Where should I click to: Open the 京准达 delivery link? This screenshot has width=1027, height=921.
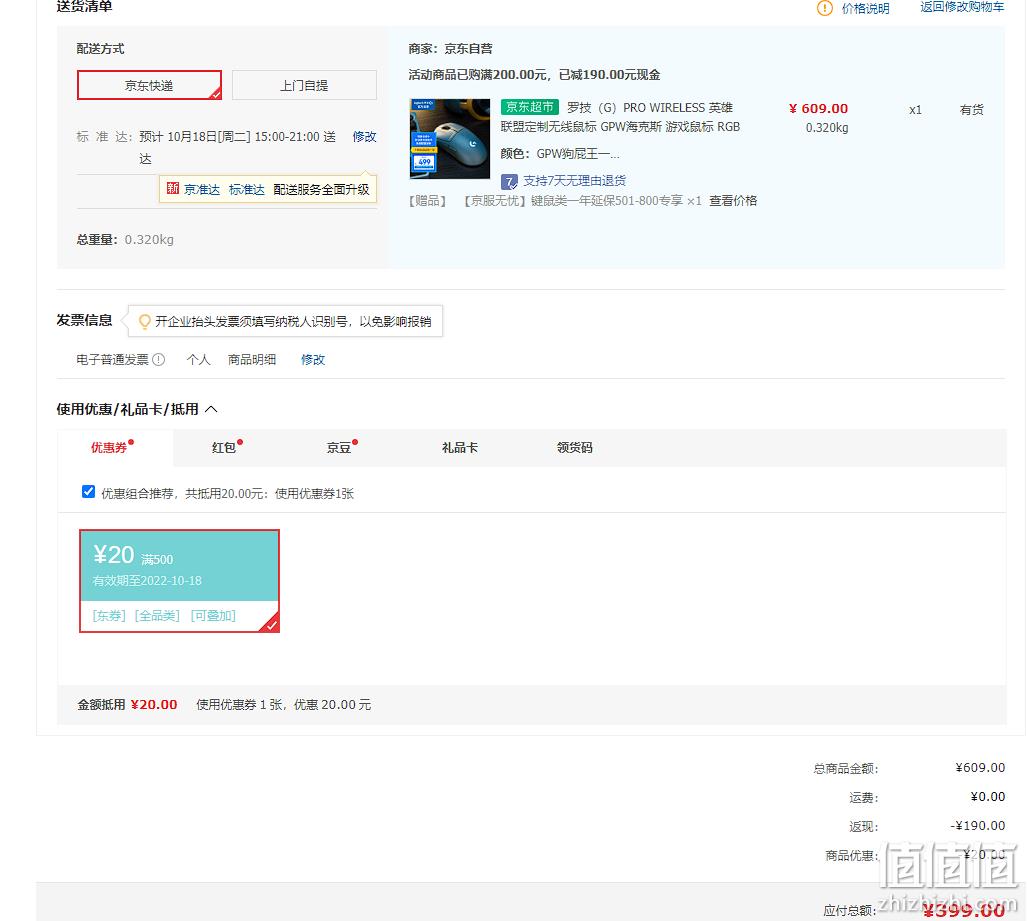point(202,189)
